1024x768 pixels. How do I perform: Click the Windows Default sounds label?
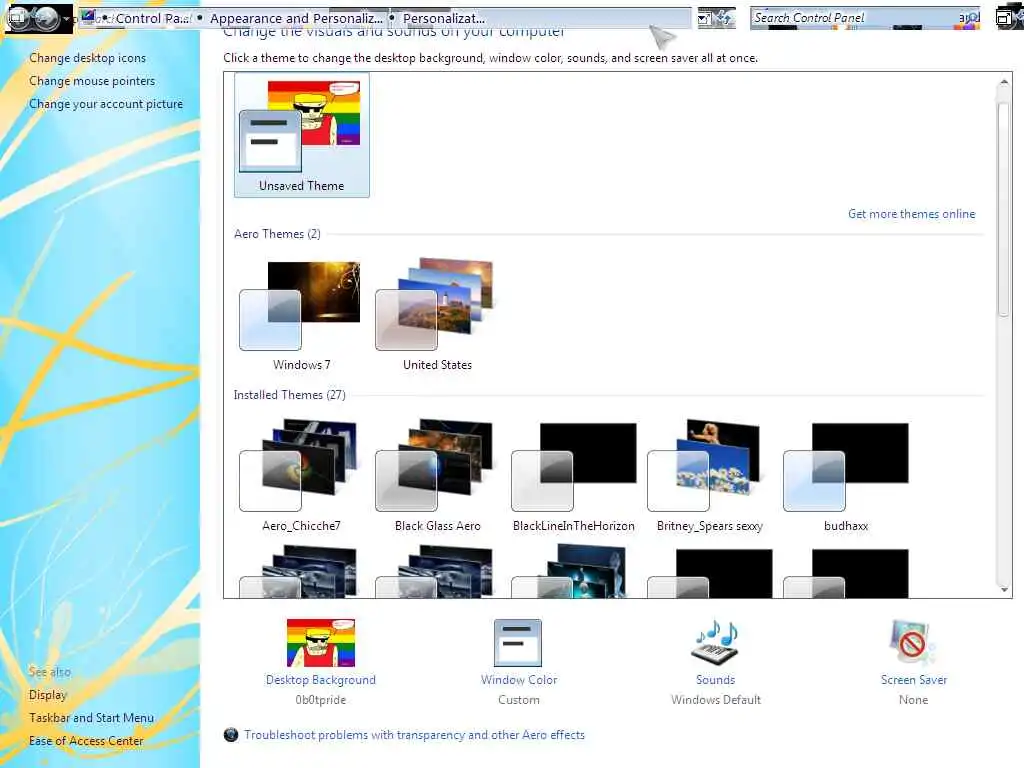[716, 699]
